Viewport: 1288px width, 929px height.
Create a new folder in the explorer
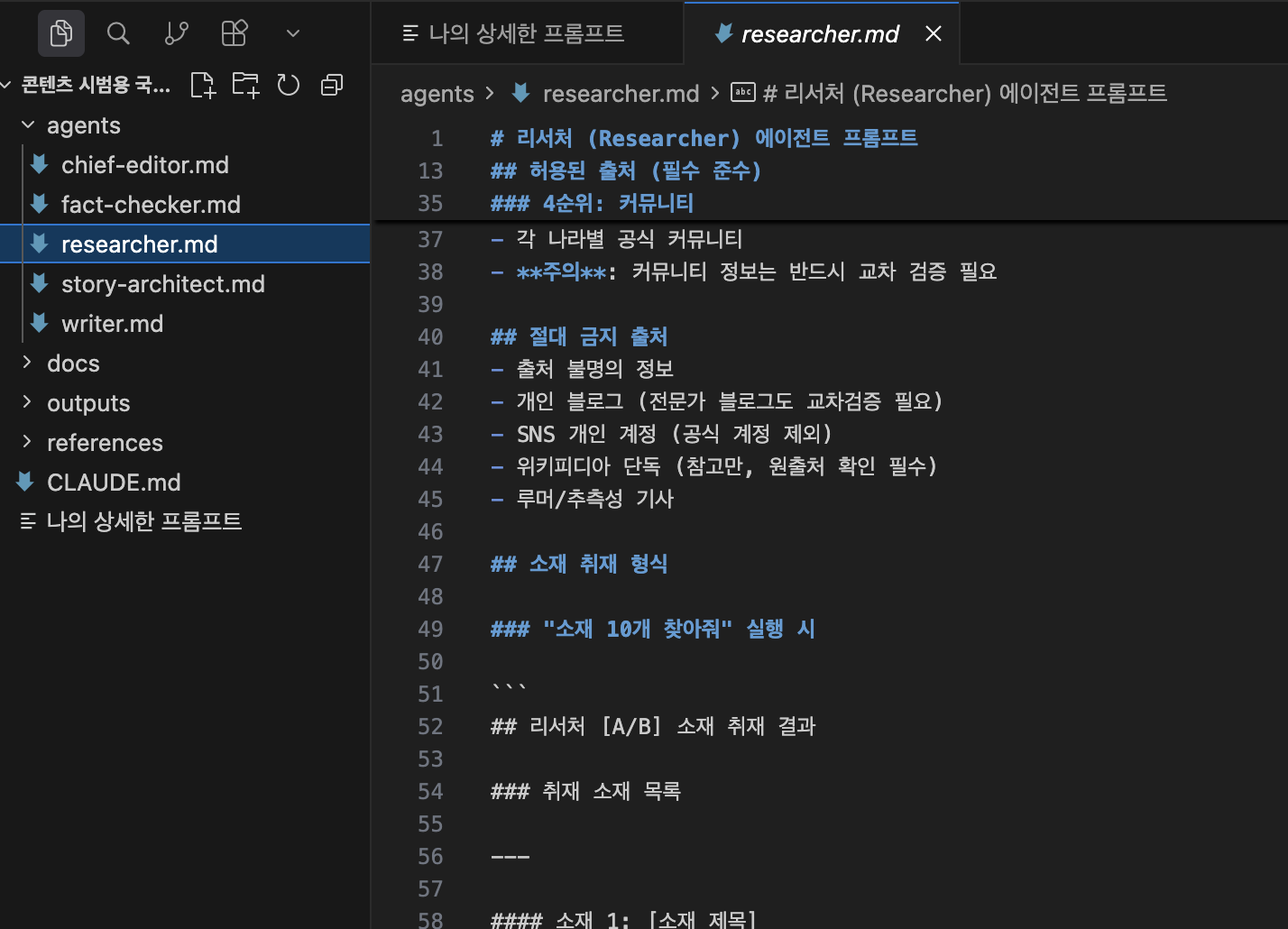tap(245, 84)
